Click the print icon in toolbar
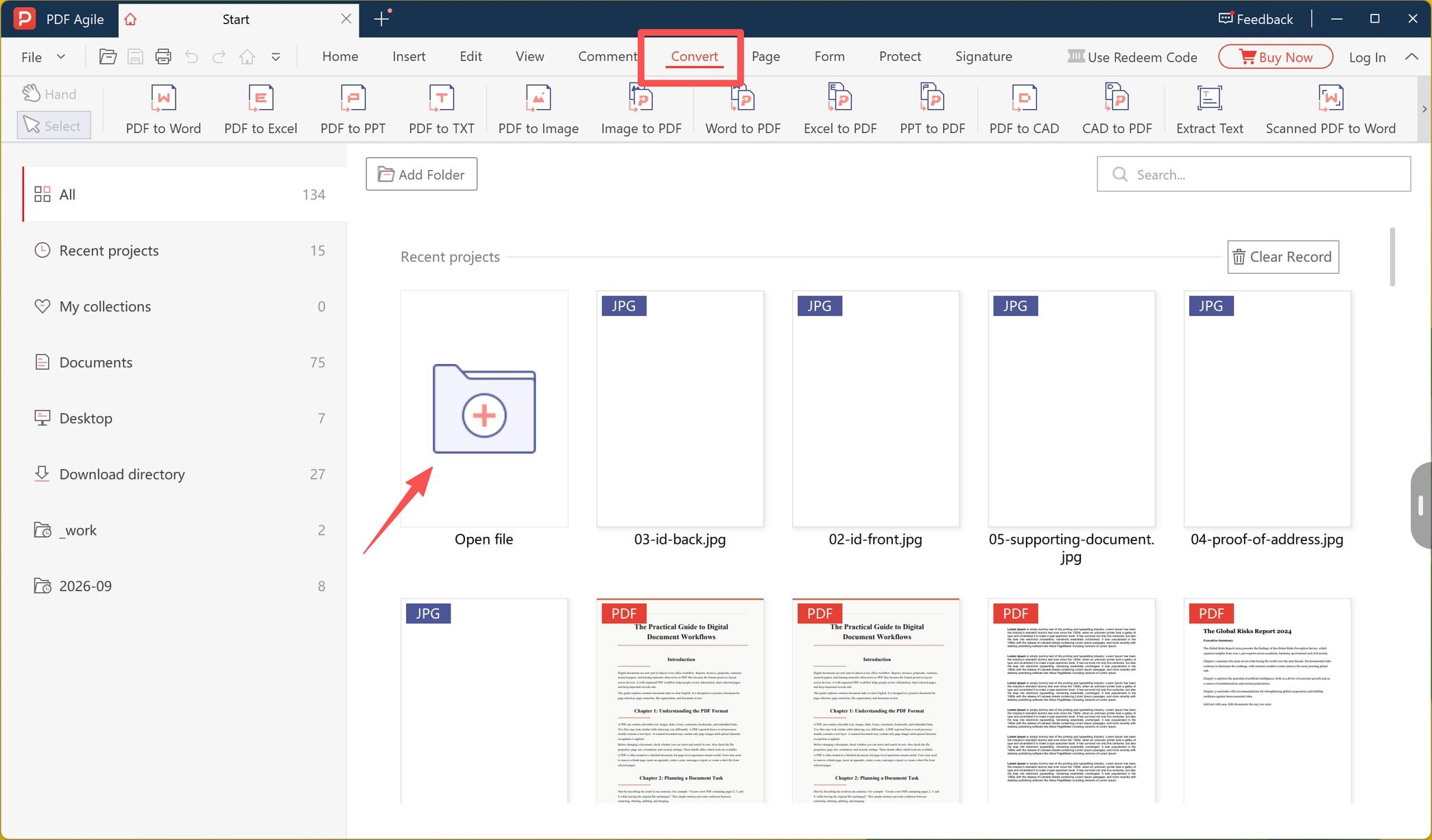 tap(163, 57)
